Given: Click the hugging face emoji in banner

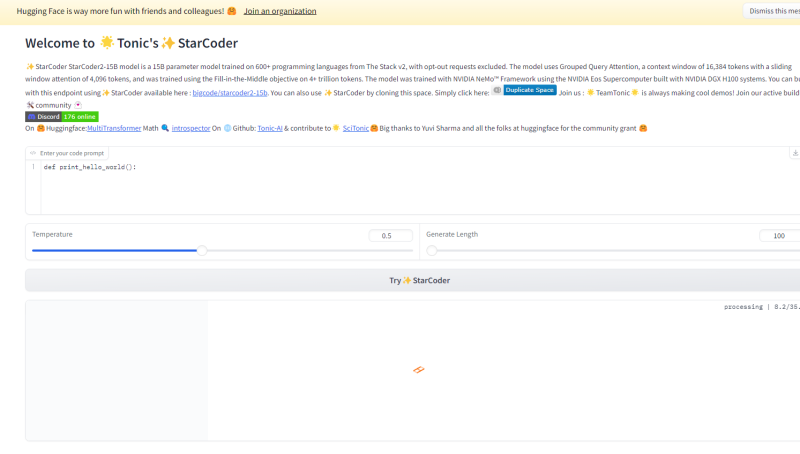Looking at the screenshot, I should click(x=232, y=11).
